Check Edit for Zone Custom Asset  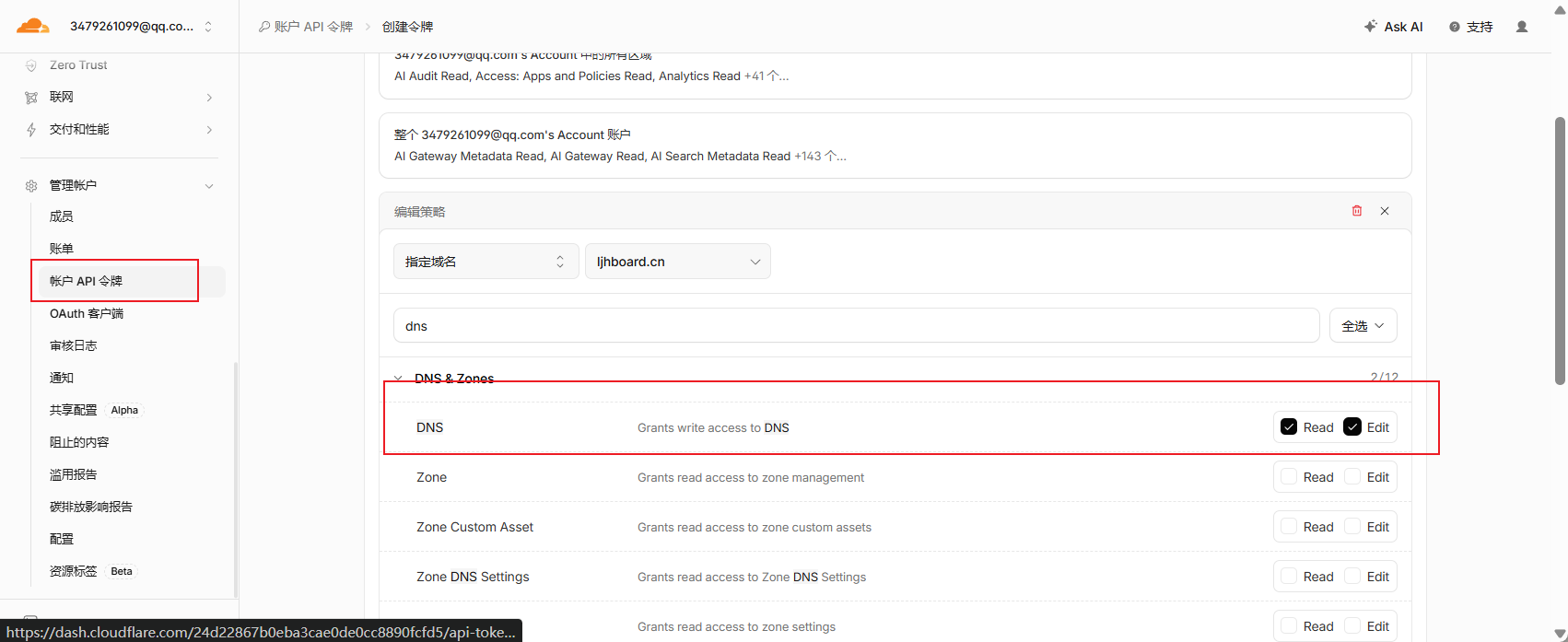point(1352,527)
